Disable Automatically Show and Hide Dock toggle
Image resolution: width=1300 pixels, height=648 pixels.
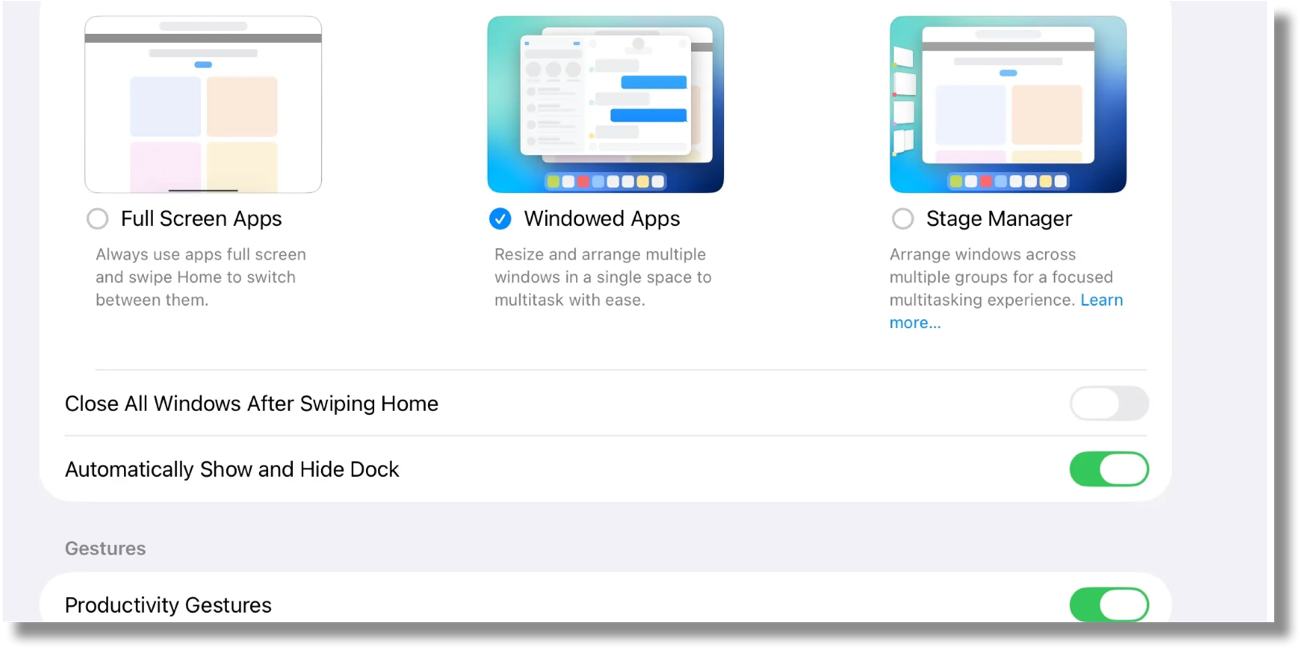tap(1108, 469)
